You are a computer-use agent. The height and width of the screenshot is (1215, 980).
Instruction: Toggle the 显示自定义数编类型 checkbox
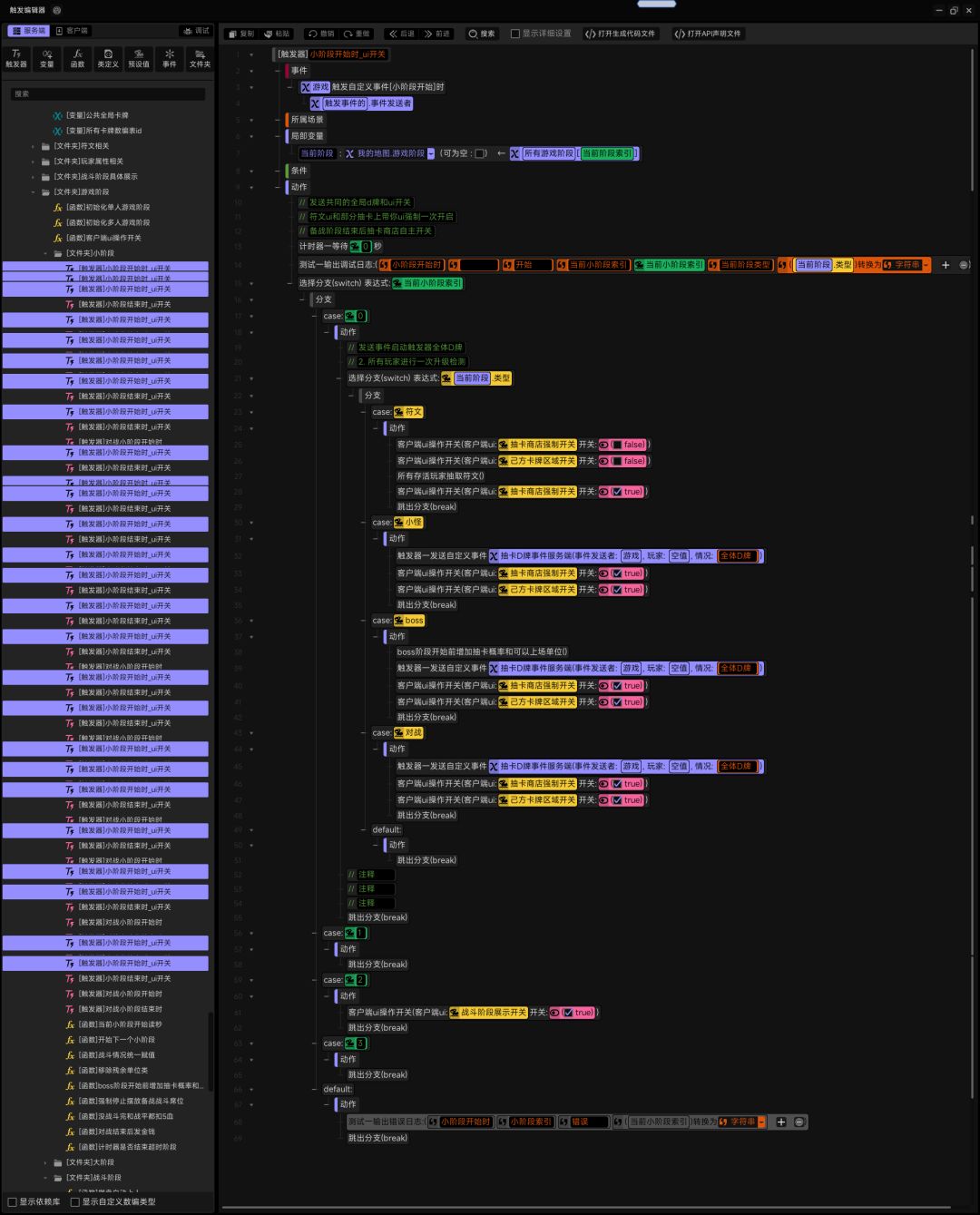pyautogui.click(x=75, y=1201)
